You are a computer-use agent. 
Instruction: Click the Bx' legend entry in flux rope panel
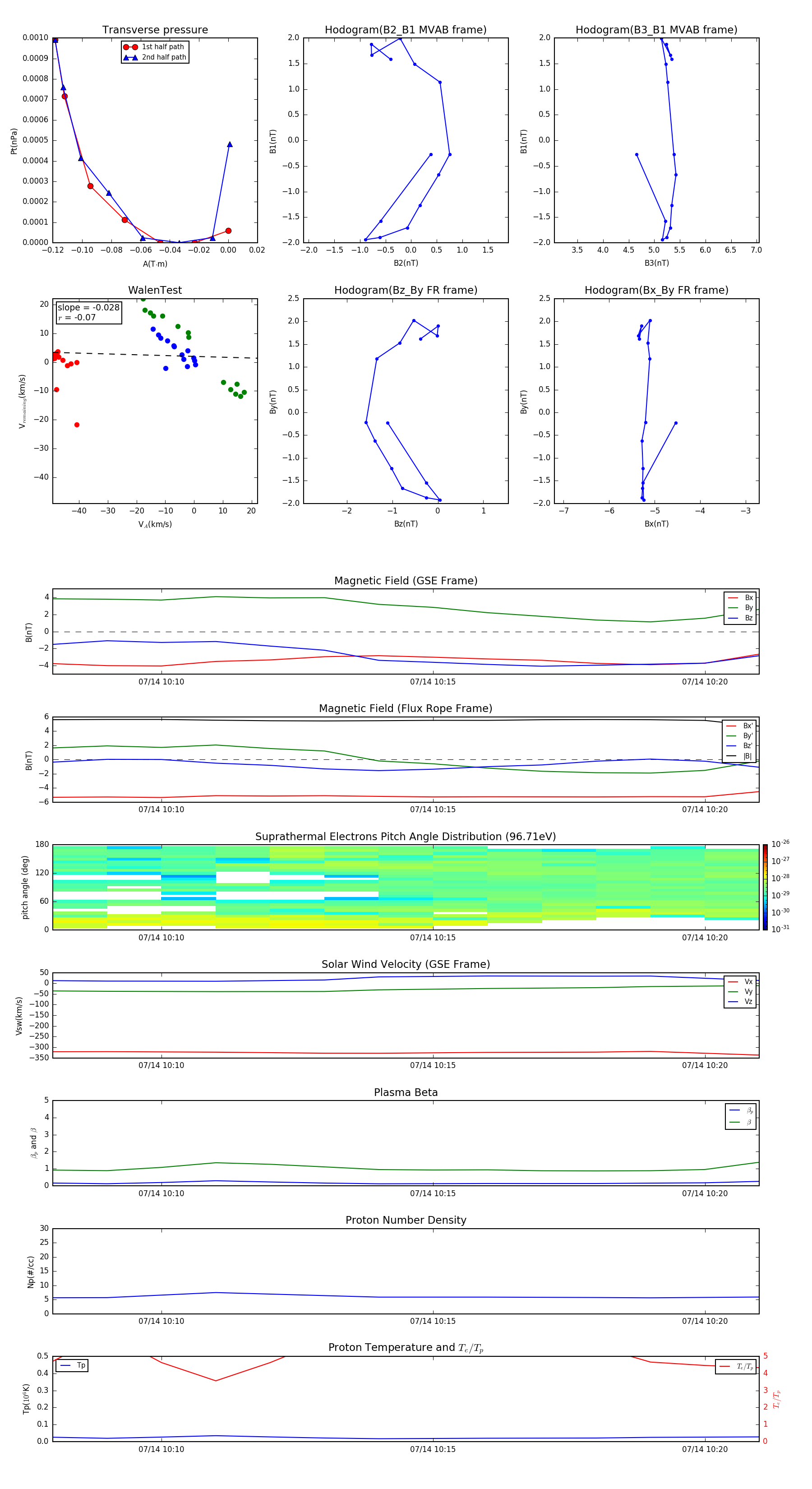click(x=739, y=726)
